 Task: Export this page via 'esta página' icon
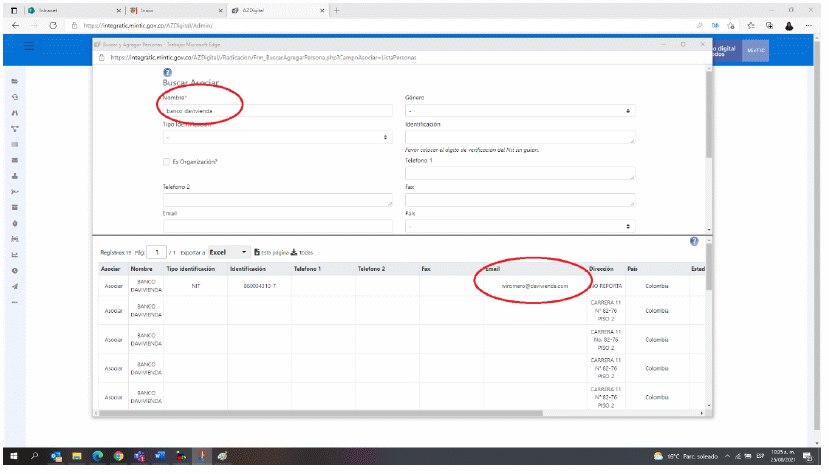(257, 252)
